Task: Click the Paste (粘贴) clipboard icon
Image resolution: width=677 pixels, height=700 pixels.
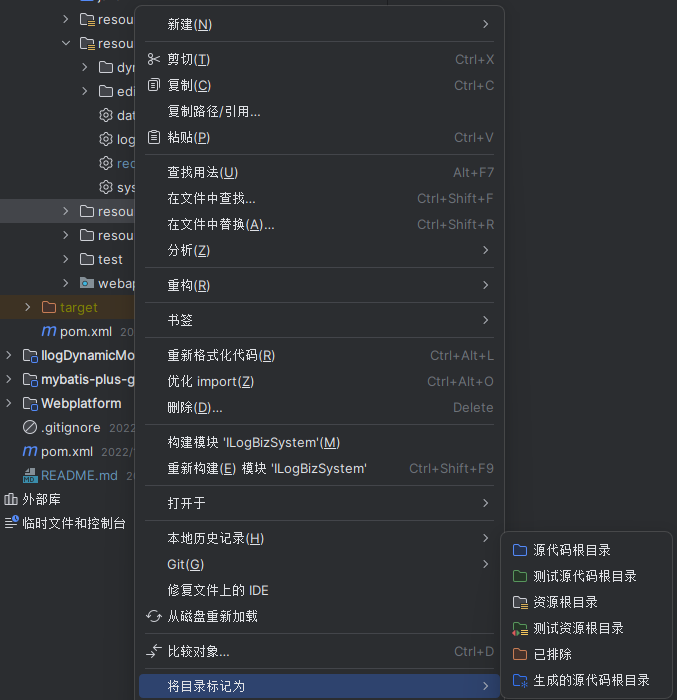Action: pyautogui.click(x=154, y=138)
